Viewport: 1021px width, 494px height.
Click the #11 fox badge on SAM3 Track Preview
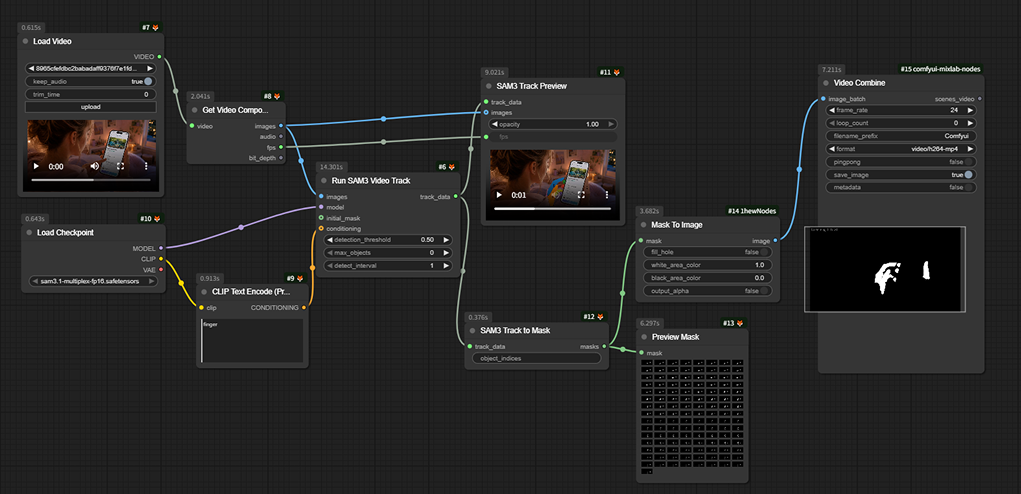tap(611, 72)
